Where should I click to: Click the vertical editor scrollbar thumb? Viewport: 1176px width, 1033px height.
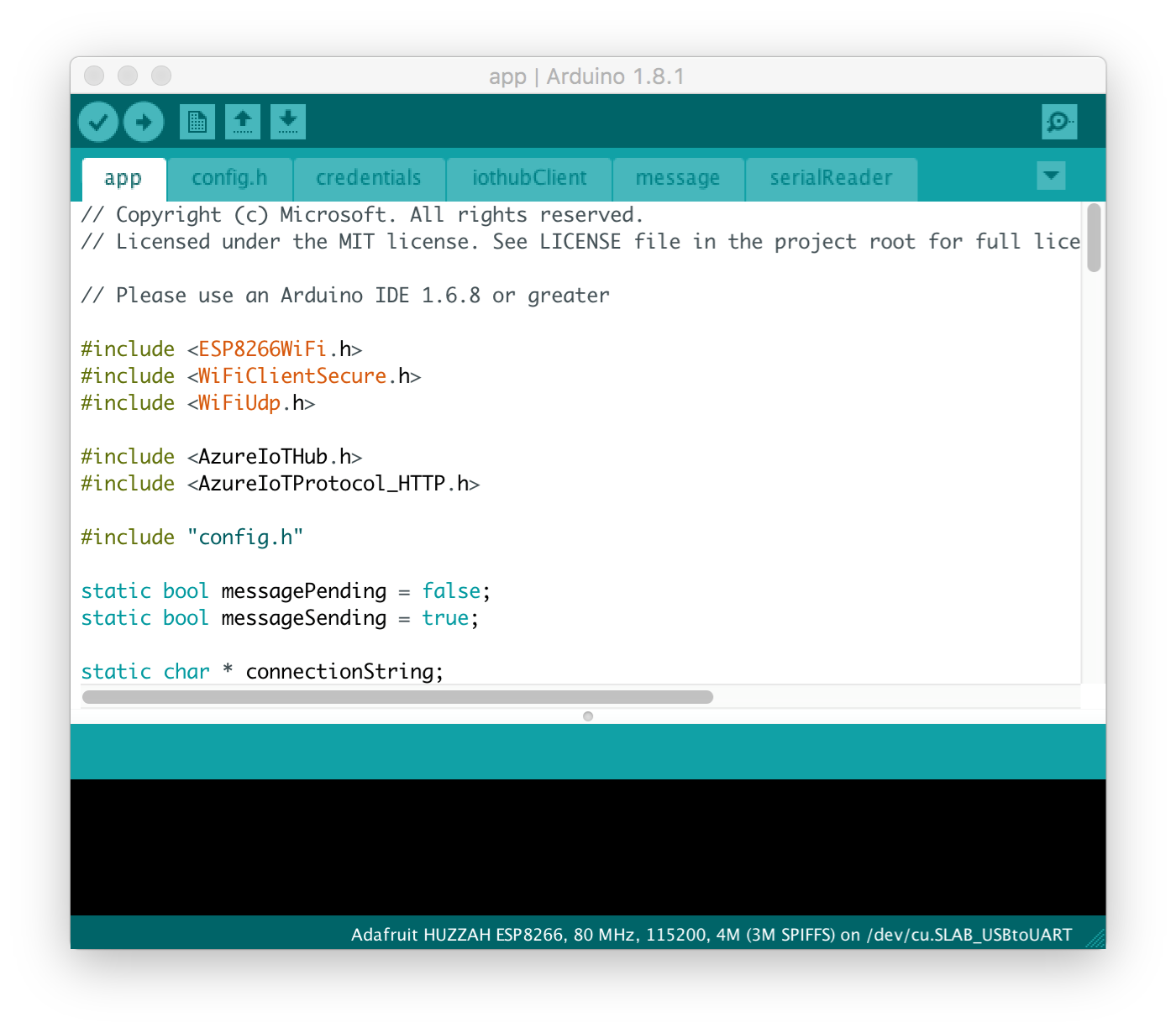pos(1093,238)
